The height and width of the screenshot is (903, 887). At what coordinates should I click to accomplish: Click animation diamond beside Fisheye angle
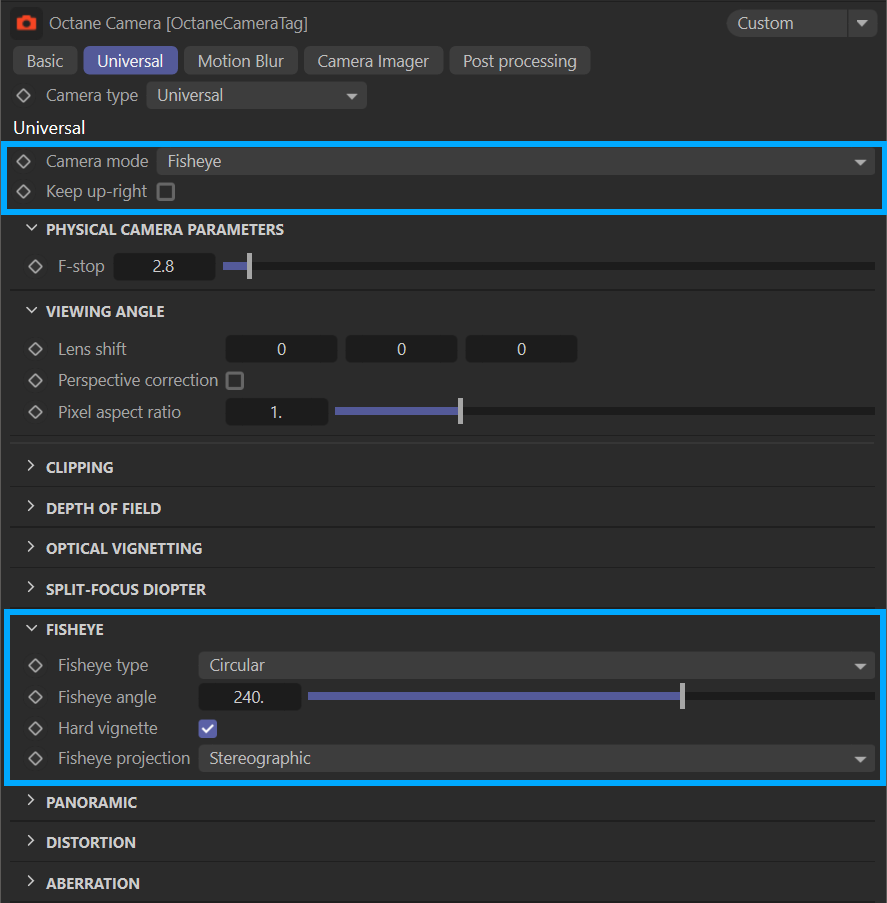[x=36, y=697]
